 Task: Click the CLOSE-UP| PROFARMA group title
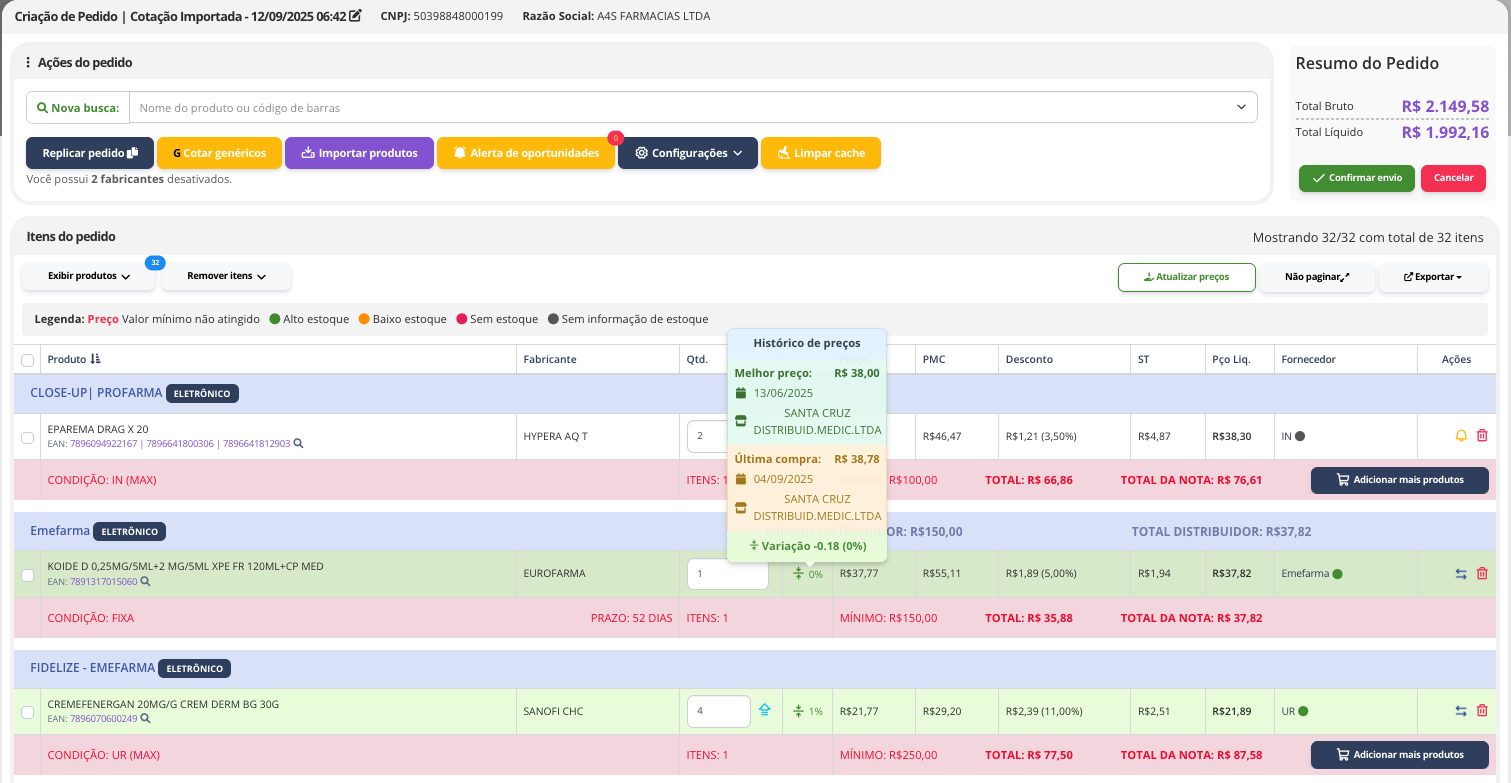[95, 393]
